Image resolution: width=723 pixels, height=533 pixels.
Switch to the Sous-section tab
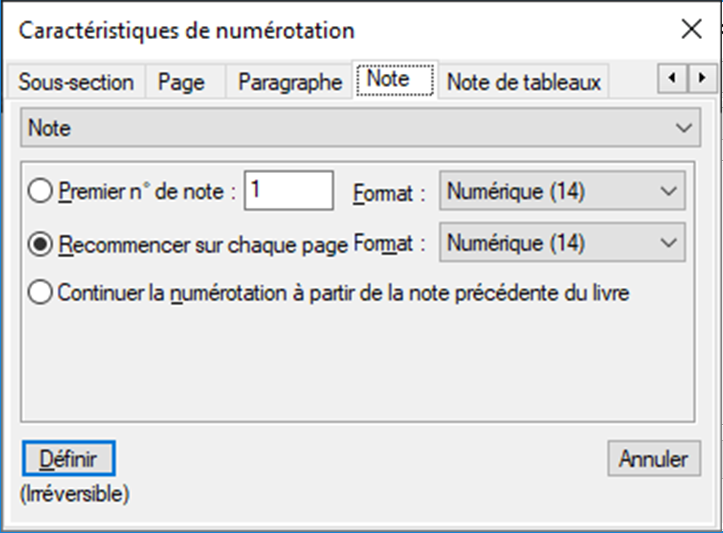[76, 82]
